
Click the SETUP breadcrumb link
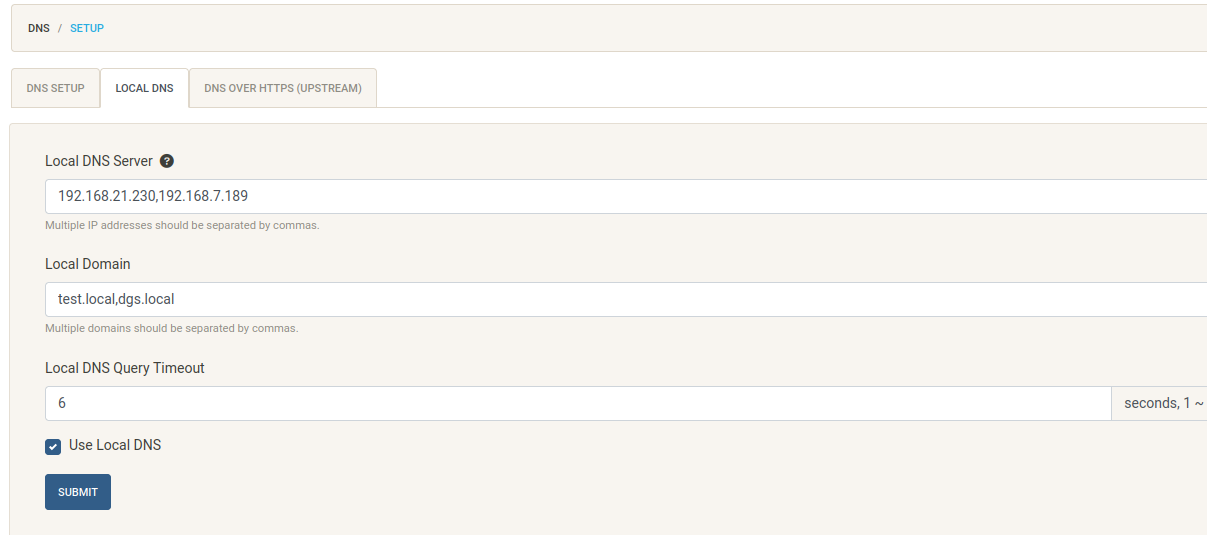(87, 28)
